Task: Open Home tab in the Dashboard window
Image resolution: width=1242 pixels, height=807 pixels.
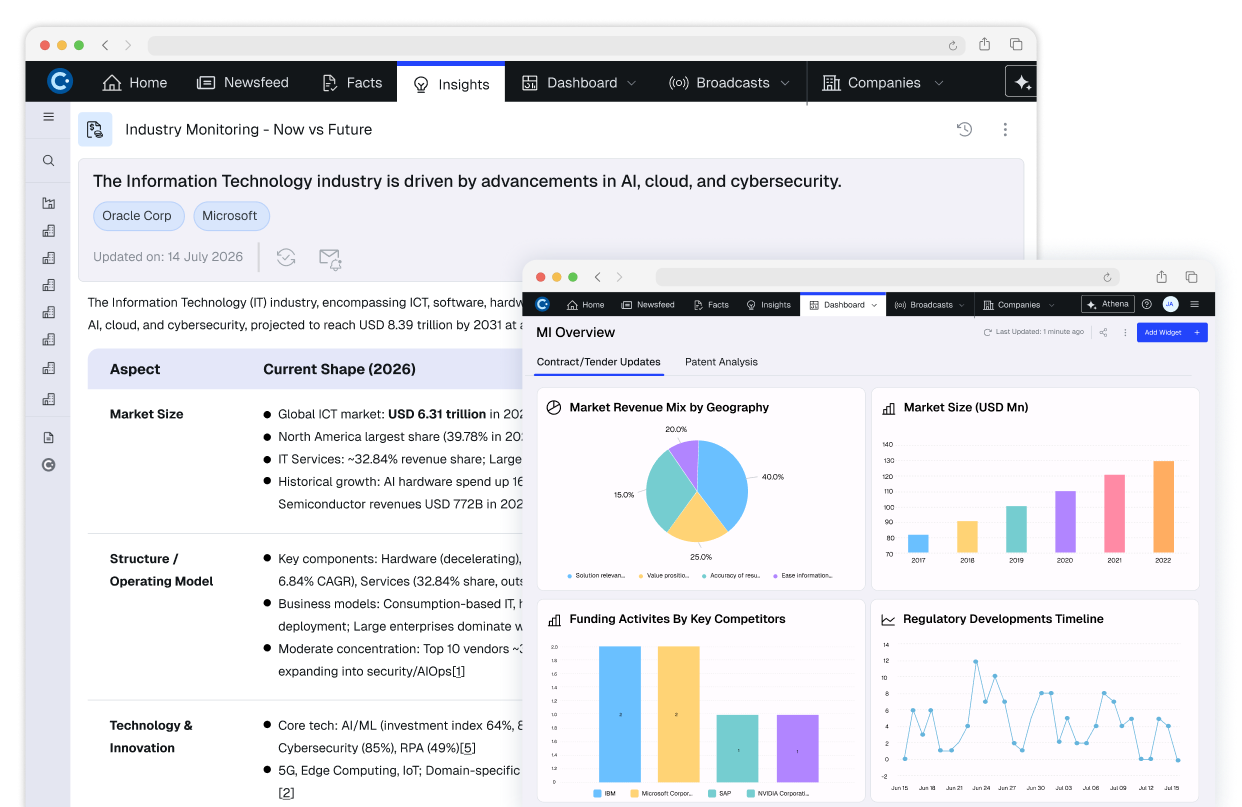Action: 585,305
